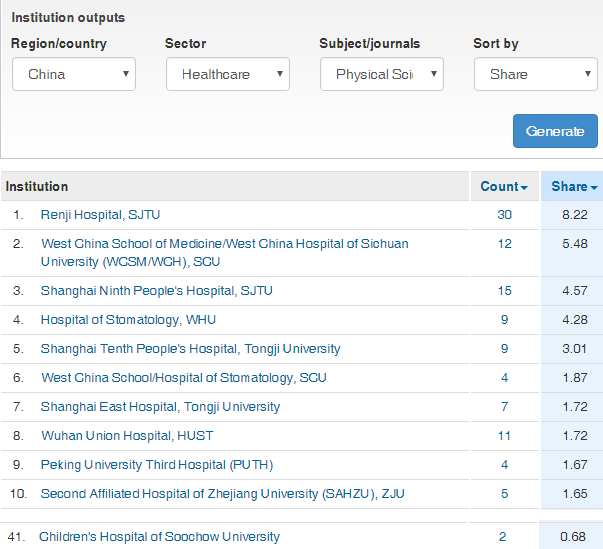Open West China School of Medicine/West China Hospital link
The image size is (603, 549).
pyautogui.click(x=225, y=253)
